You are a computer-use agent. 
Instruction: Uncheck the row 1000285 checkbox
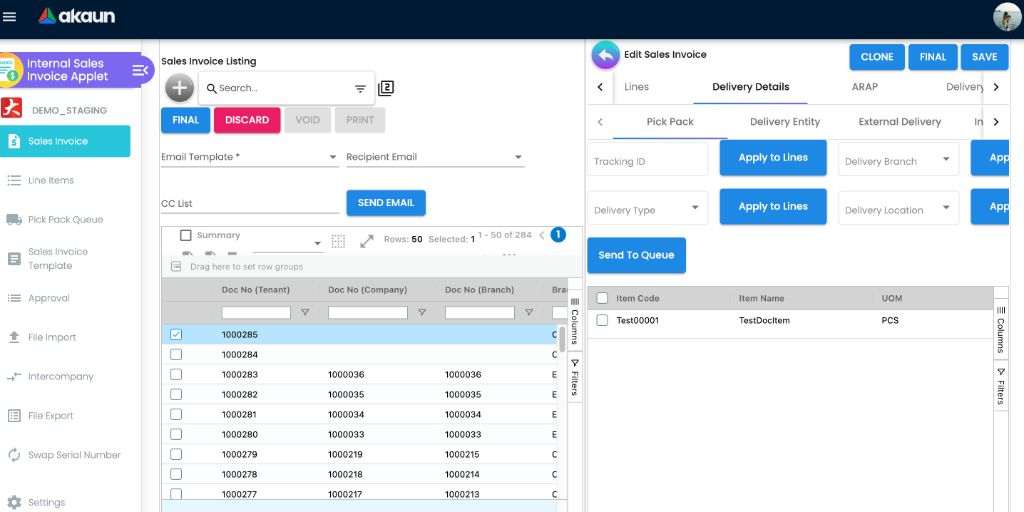176,334
